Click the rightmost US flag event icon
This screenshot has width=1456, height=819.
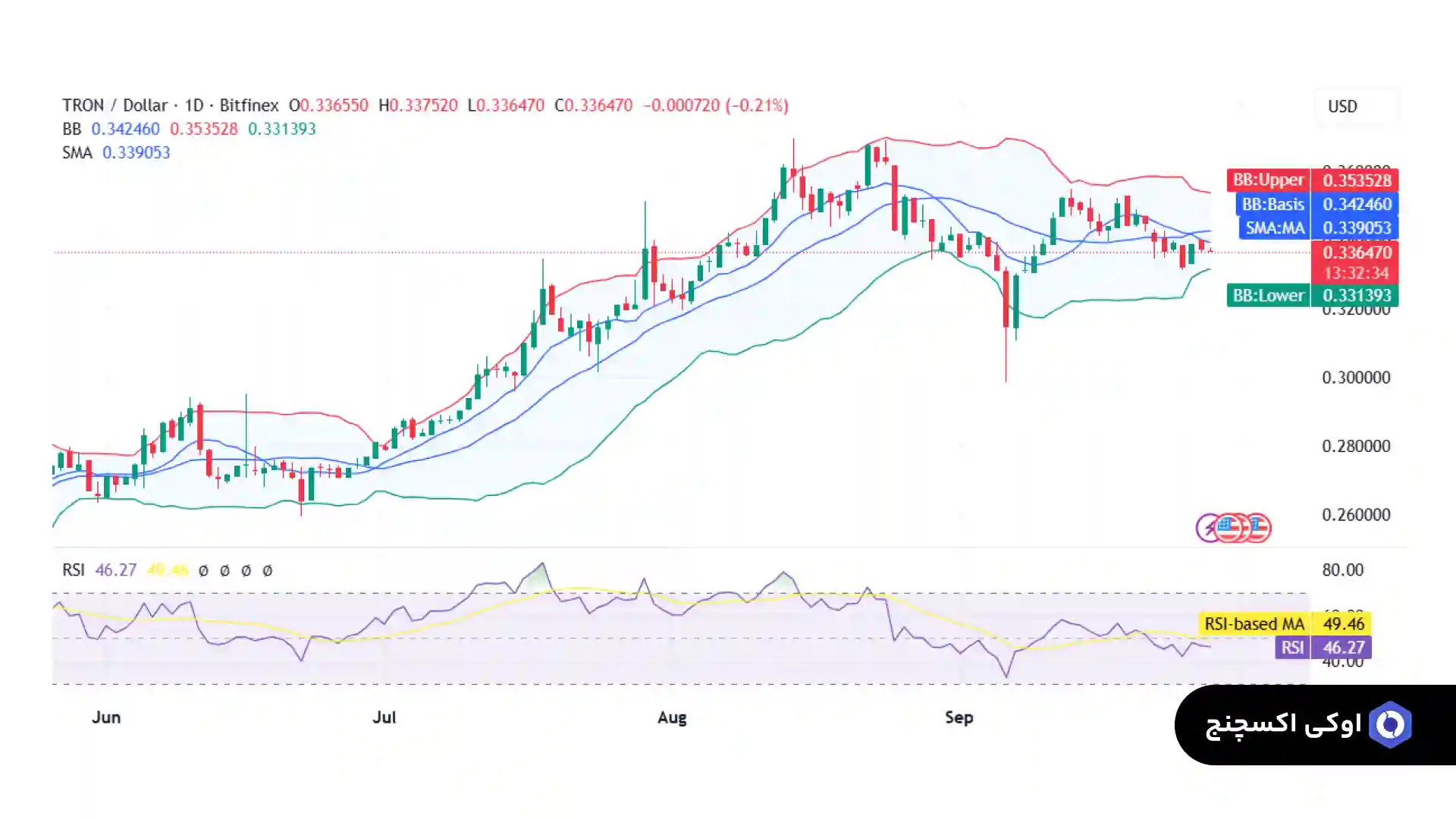pyautogui.click(x=1259, y=528)
